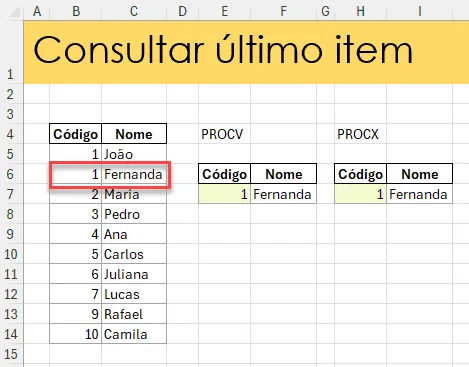Image resolution: width=469 pixels, height=367 pixels.
Task: Select column F header
Action: point(284,11)
